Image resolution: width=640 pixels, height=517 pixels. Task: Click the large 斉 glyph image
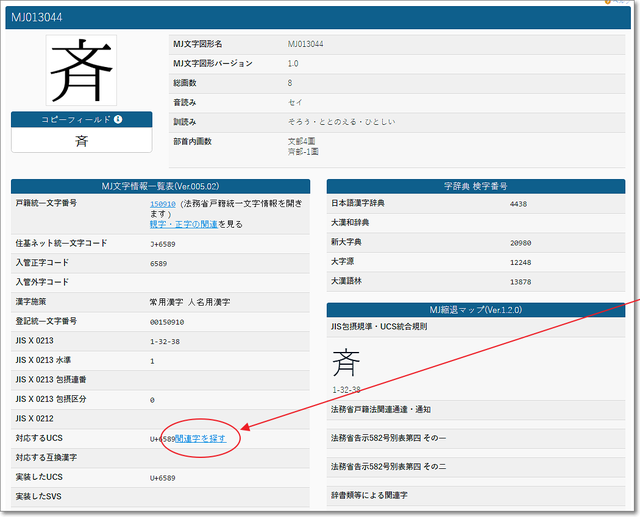pos(81,71)
